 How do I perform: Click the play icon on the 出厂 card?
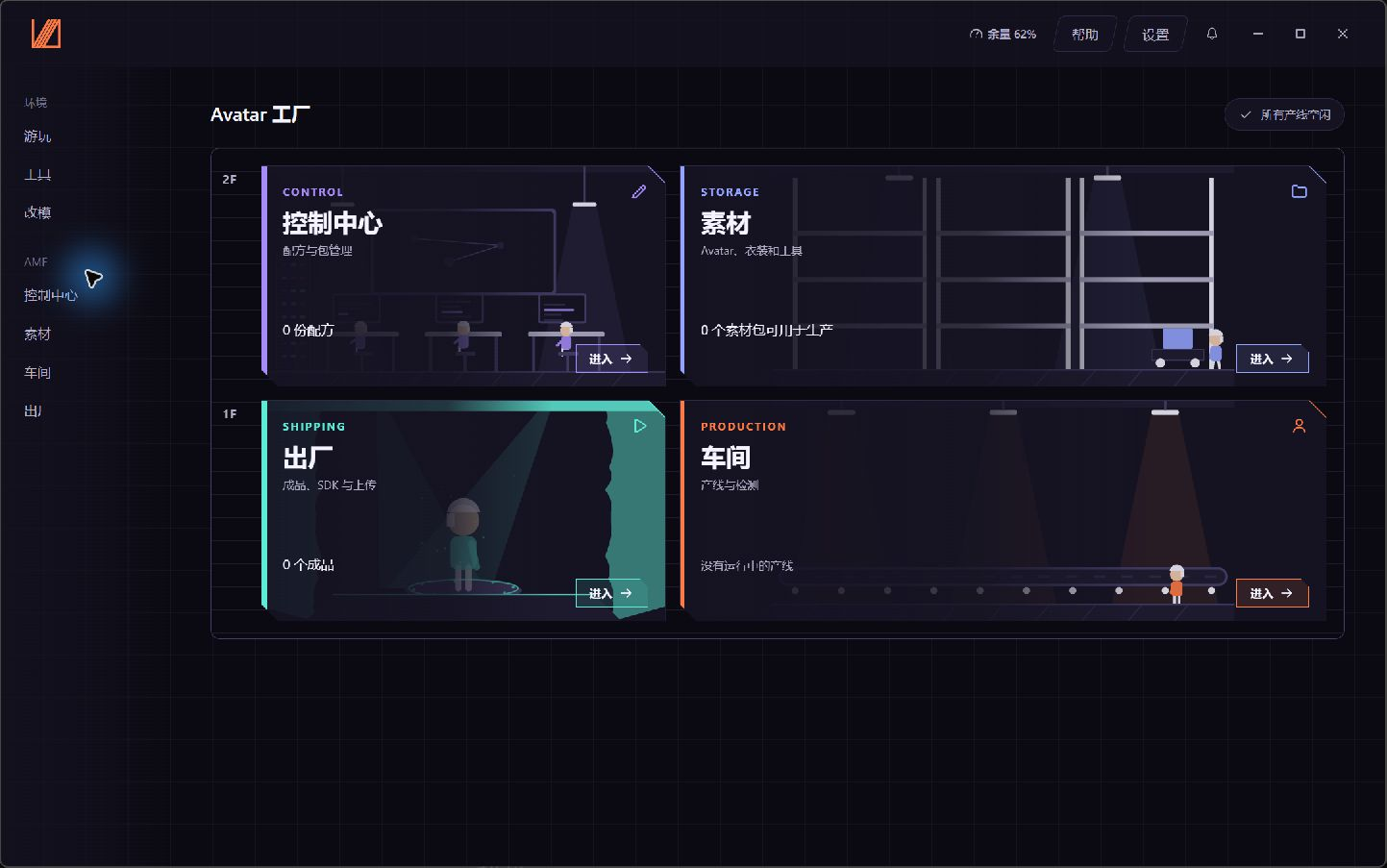coord(640,426)
